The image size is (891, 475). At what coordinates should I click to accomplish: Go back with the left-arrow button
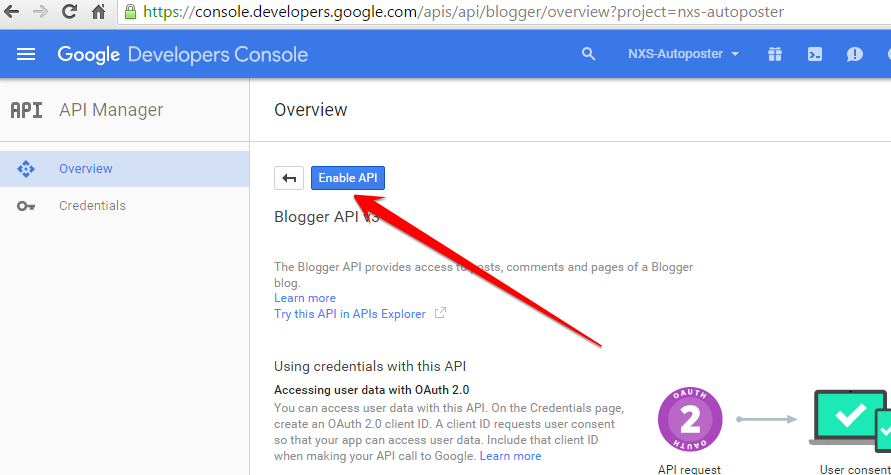[289, 178]
